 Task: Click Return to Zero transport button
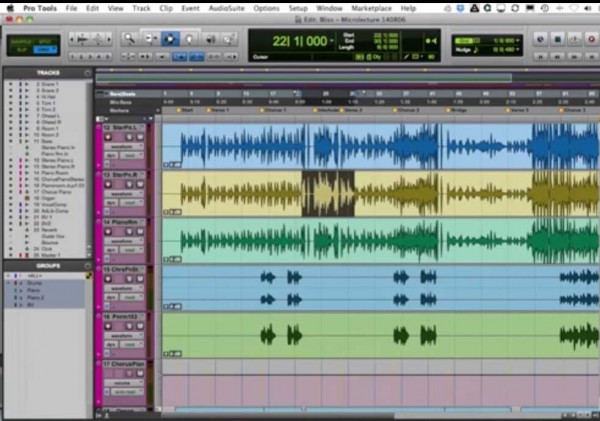pos(540,57)
